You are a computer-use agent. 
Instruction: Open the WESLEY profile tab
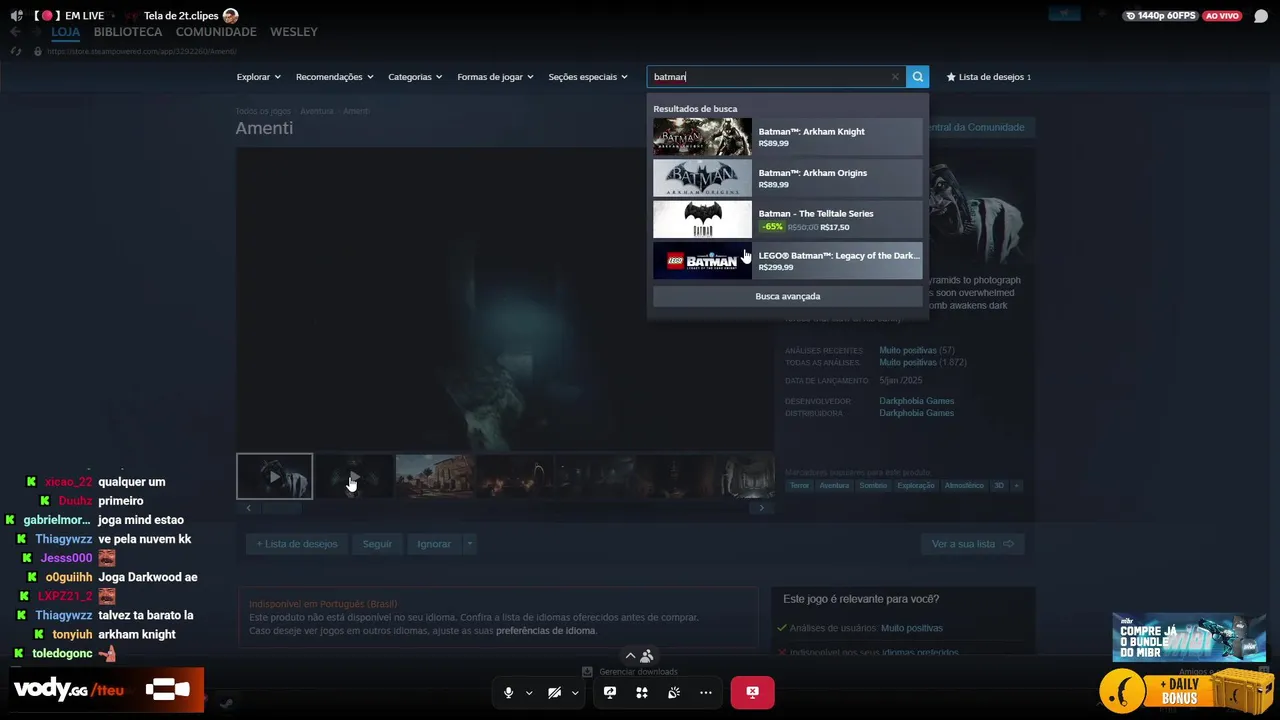pyautogui.click(x=294, y=32)
